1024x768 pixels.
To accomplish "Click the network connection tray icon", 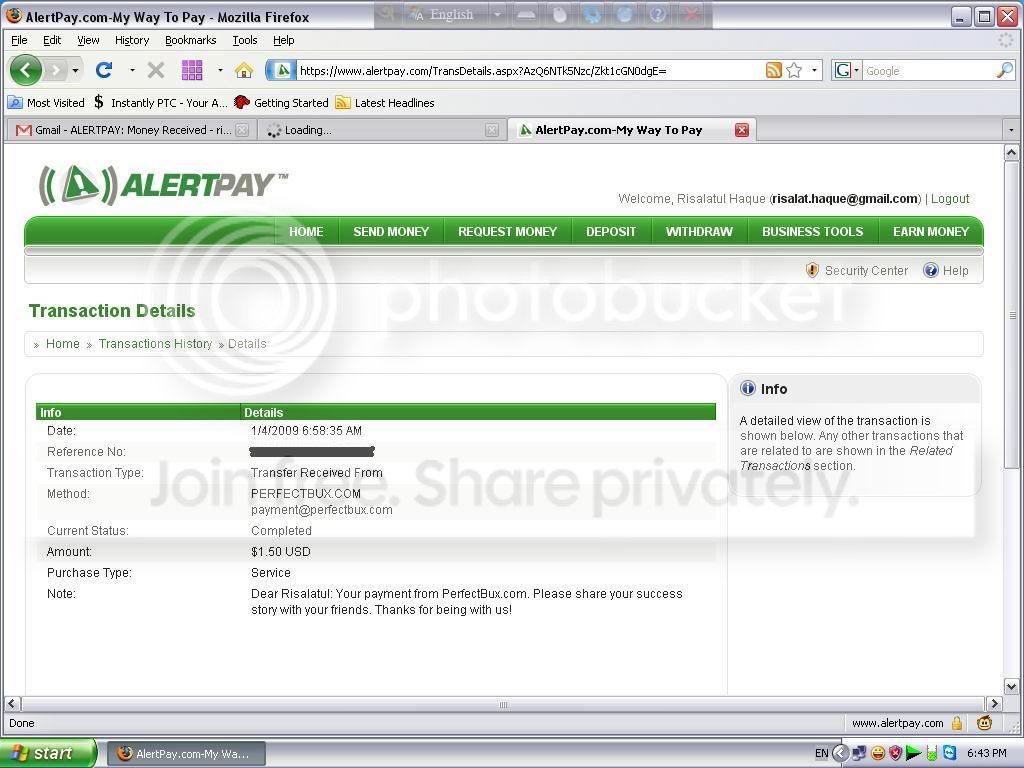I will coord(859,754).
